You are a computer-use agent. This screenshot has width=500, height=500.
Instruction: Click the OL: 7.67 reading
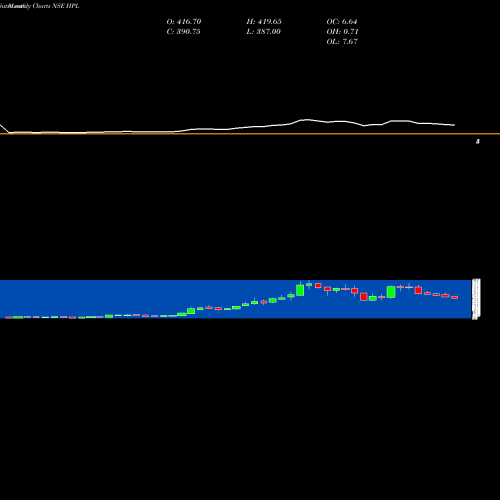tap(342, 42)
